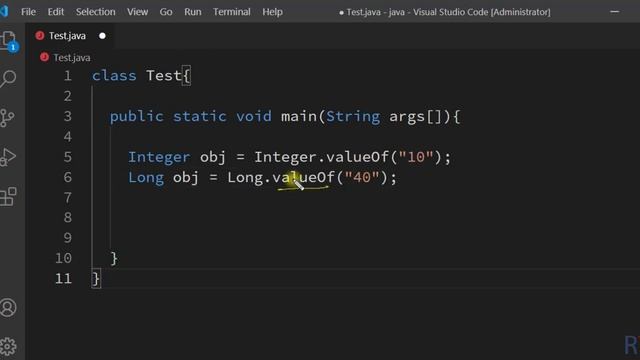Click the 'void' keyword on line 3
Screen dimensions: 640x360
253,117
